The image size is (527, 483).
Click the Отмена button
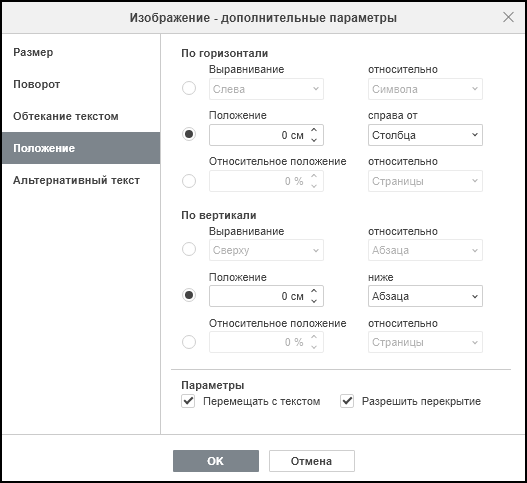point(312,461)
